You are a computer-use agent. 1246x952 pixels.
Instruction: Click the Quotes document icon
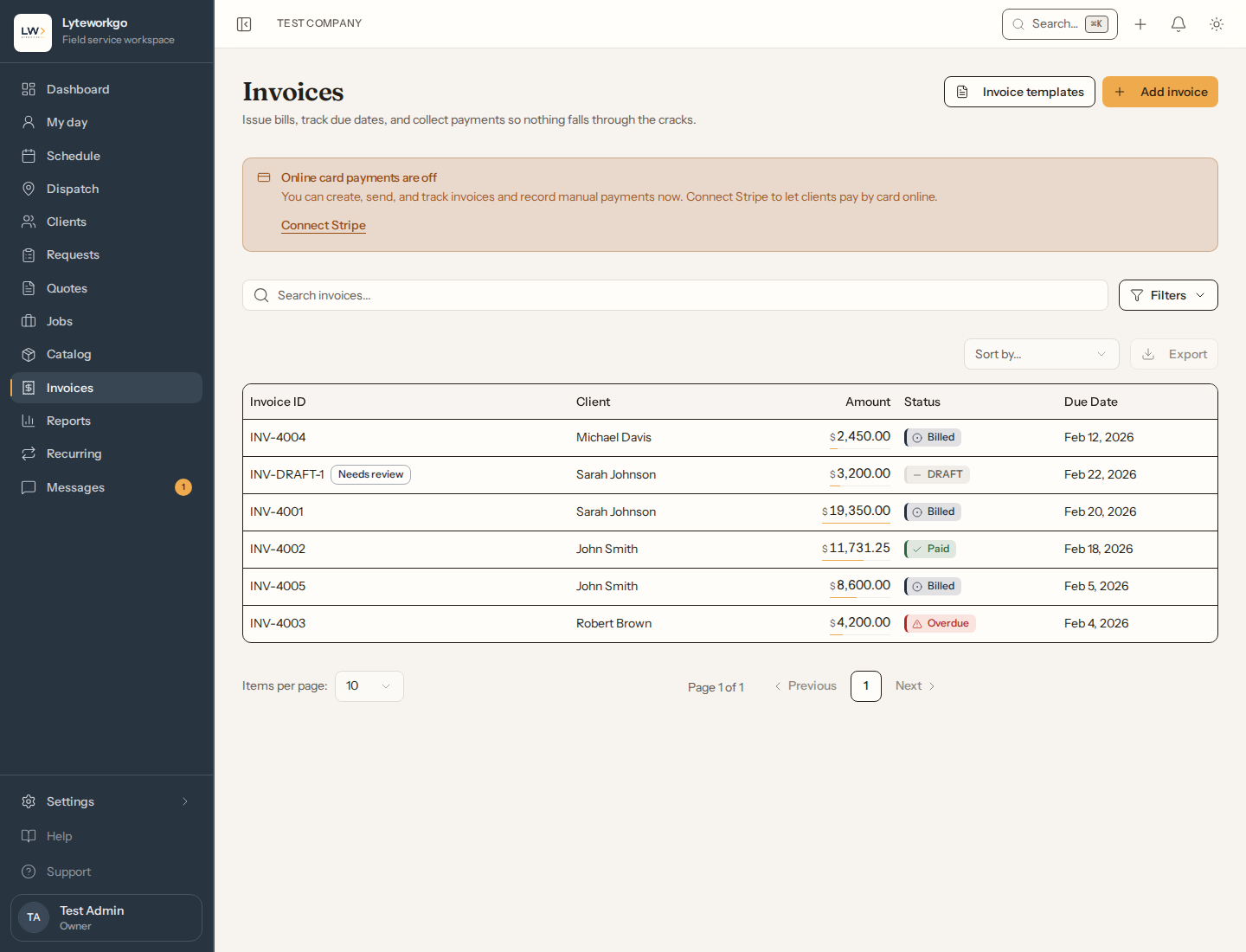tap(29, 288)
